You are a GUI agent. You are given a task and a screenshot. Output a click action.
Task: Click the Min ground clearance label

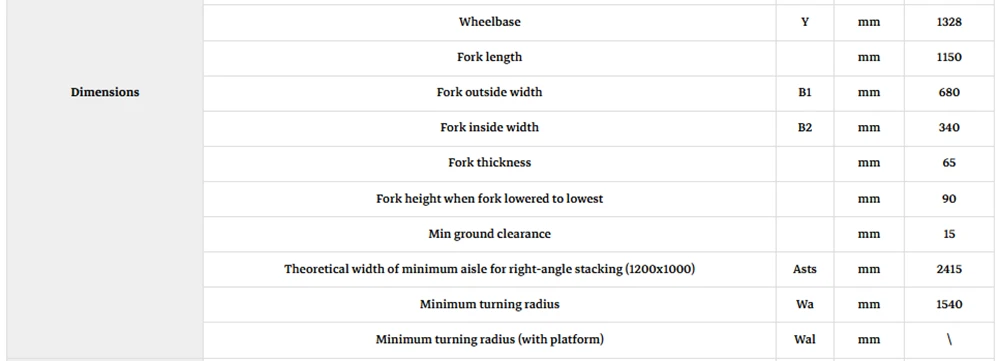pyautogui.click(x=489, y=233)
